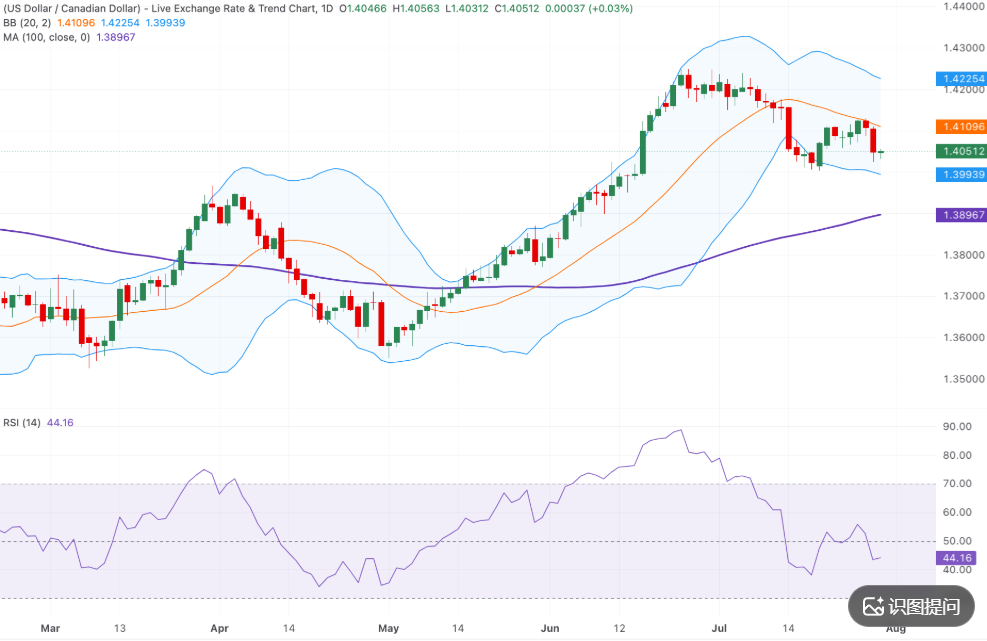Click the 1.35000 price axis label
987x641 pixels.
click(964, 379)
